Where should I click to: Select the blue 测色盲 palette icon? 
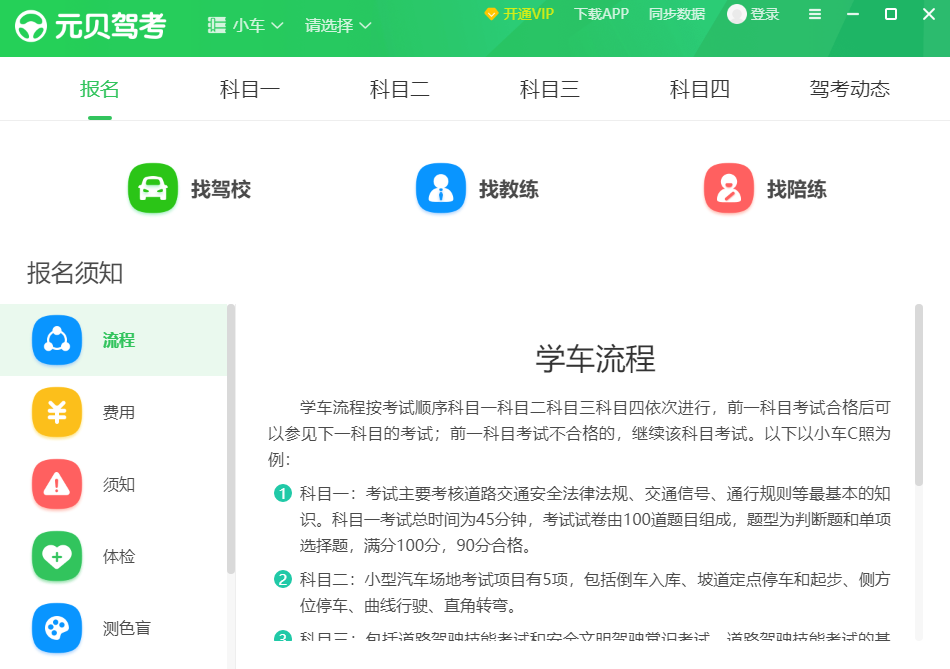pyautogui.click(x=57, y=628)
